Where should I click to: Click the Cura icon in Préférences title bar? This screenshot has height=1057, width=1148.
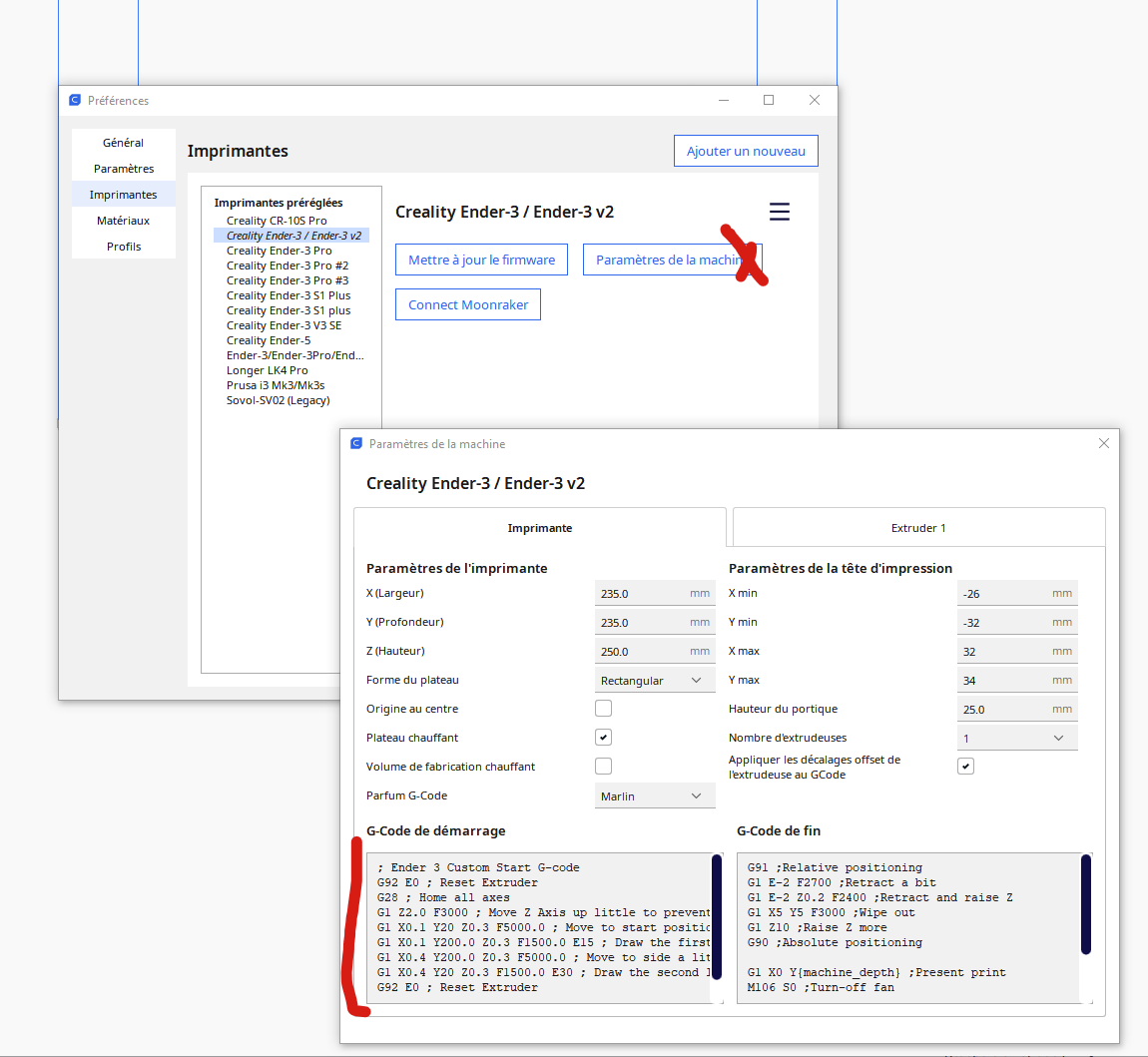tap(75, 100)
